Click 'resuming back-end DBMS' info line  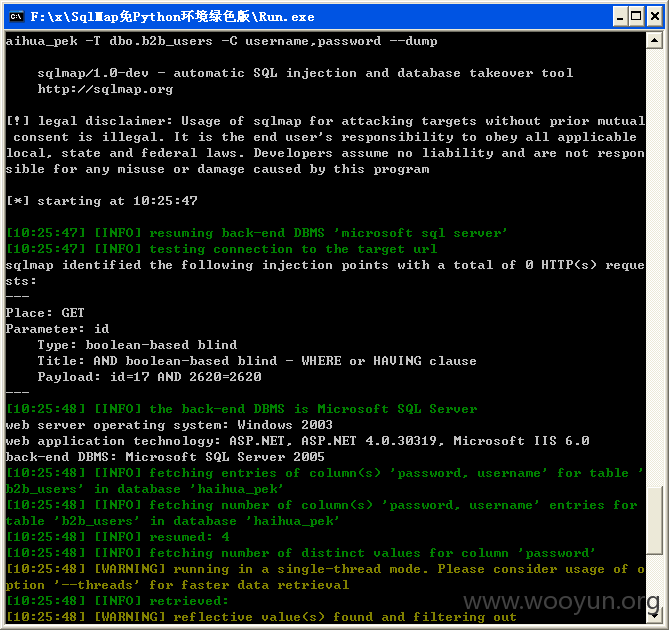tap(256, 233)
